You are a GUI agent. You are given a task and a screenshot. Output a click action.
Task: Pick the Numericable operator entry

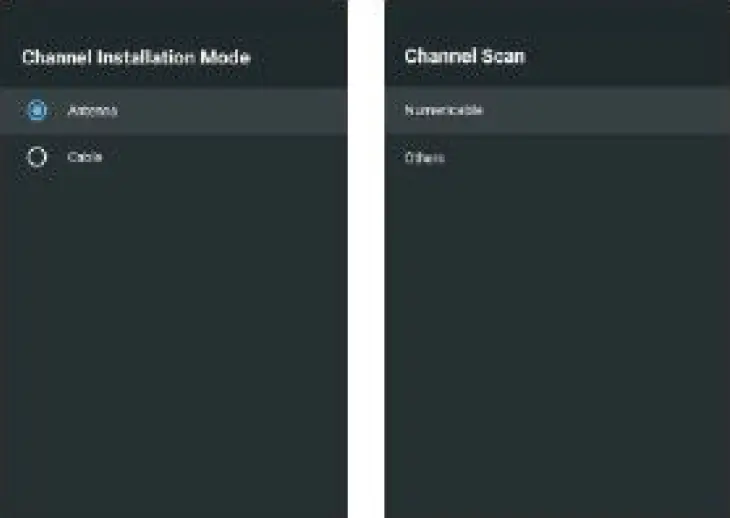click(x=444, y=111)
